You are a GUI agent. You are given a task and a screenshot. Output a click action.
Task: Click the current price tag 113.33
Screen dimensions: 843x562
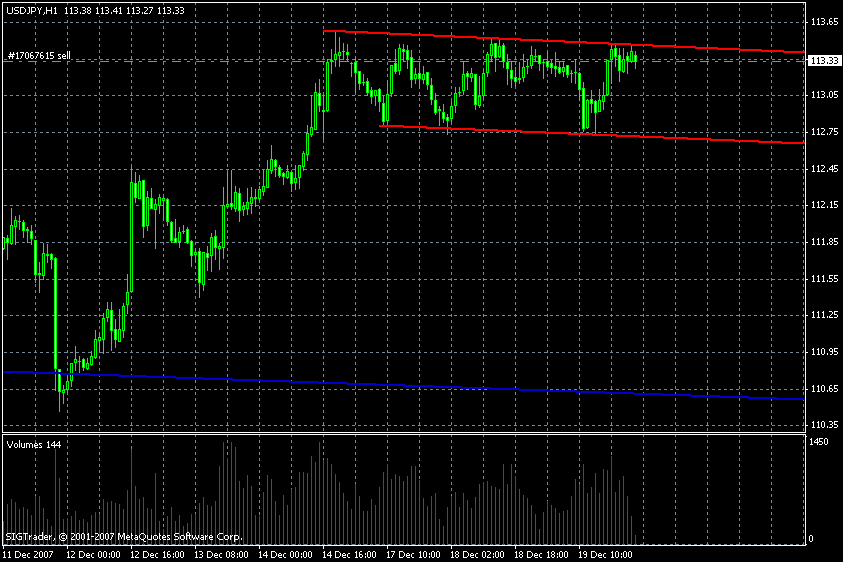click(825, 61)
